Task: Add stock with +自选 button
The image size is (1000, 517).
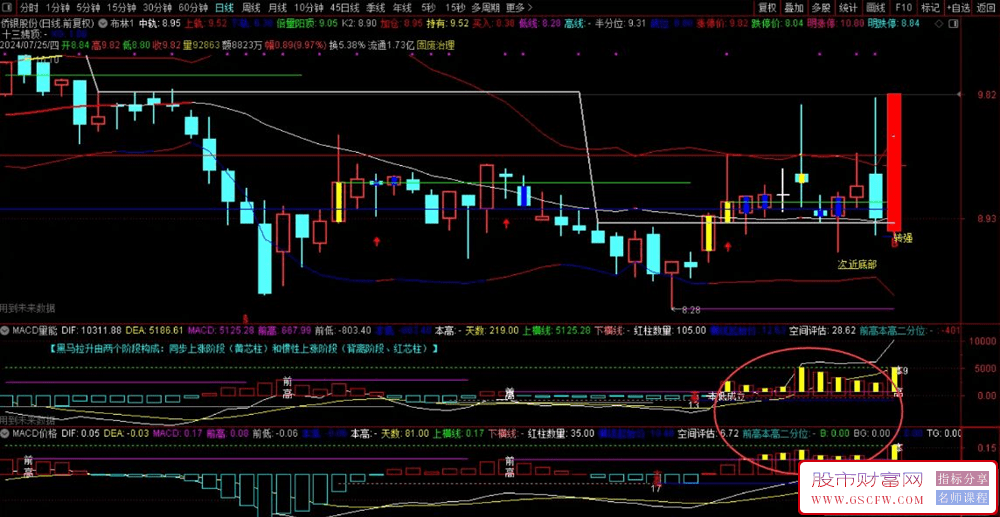Action: click(x=958, y=8)
